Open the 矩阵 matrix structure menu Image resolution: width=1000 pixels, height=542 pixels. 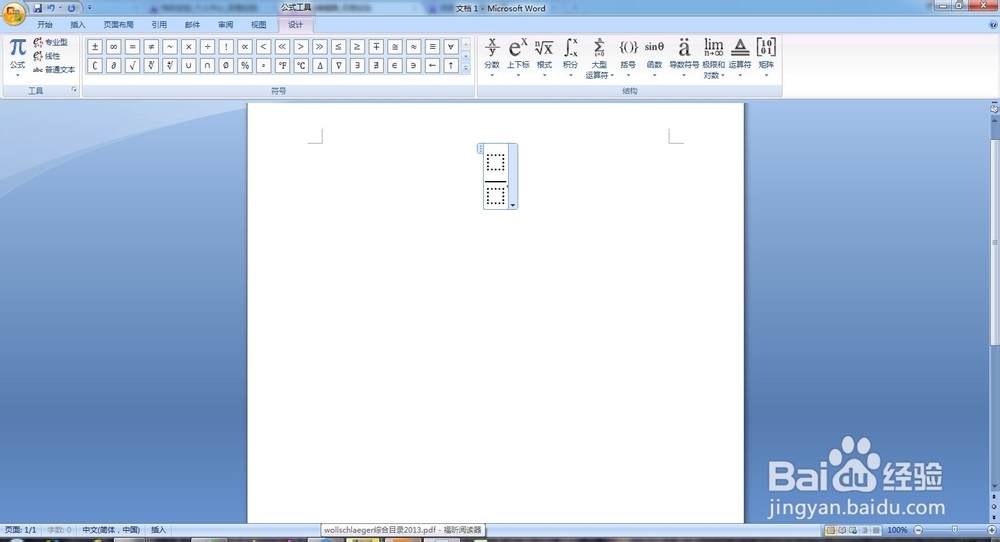[x=766, y=57]
